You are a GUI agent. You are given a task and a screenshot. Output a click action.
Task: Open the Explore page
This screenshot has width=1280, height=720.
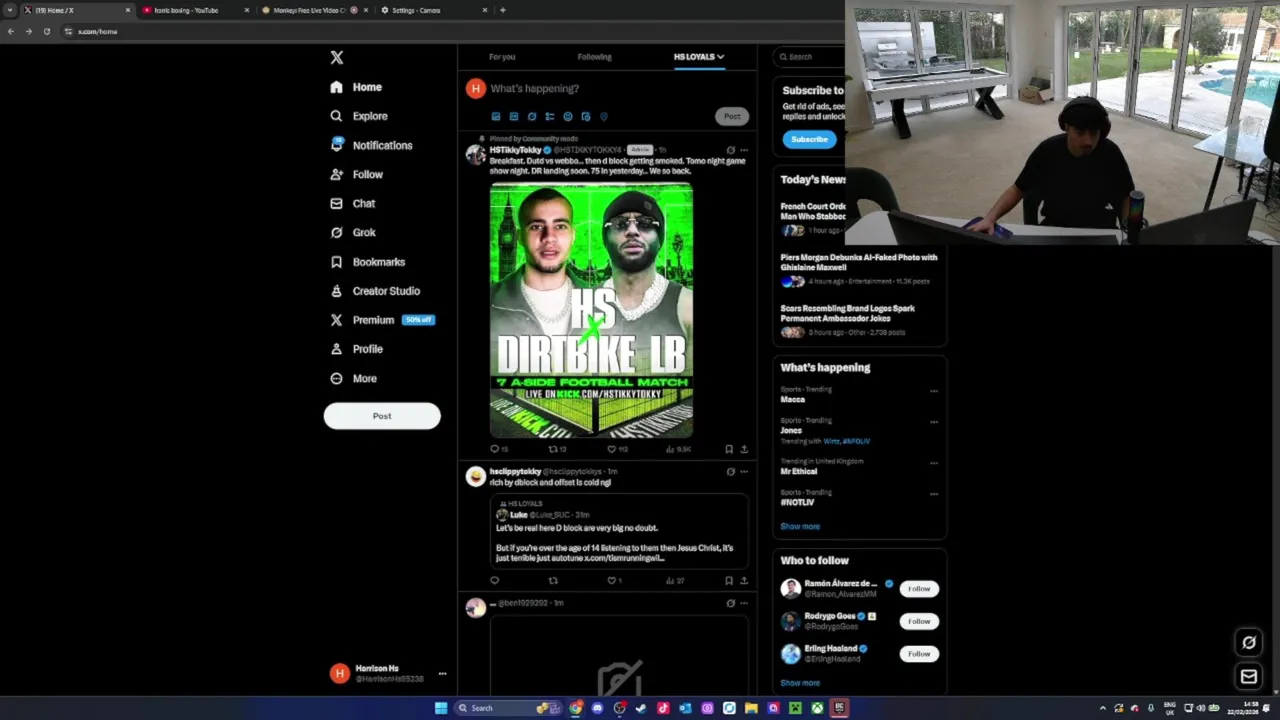pyautogui.click(x=359, y=116)
